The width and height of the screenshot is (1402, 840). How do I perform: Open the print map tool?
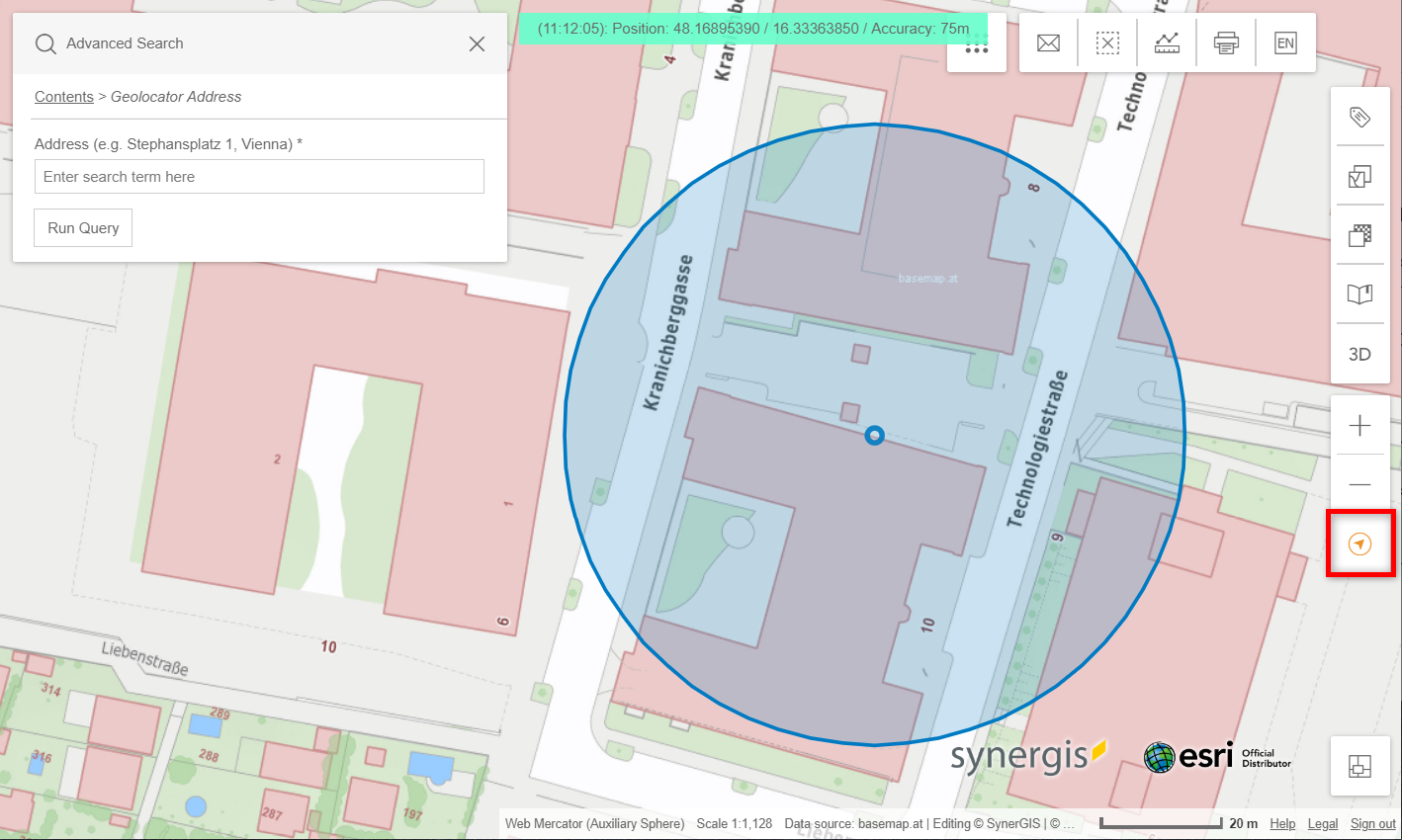pos(1226,42)
